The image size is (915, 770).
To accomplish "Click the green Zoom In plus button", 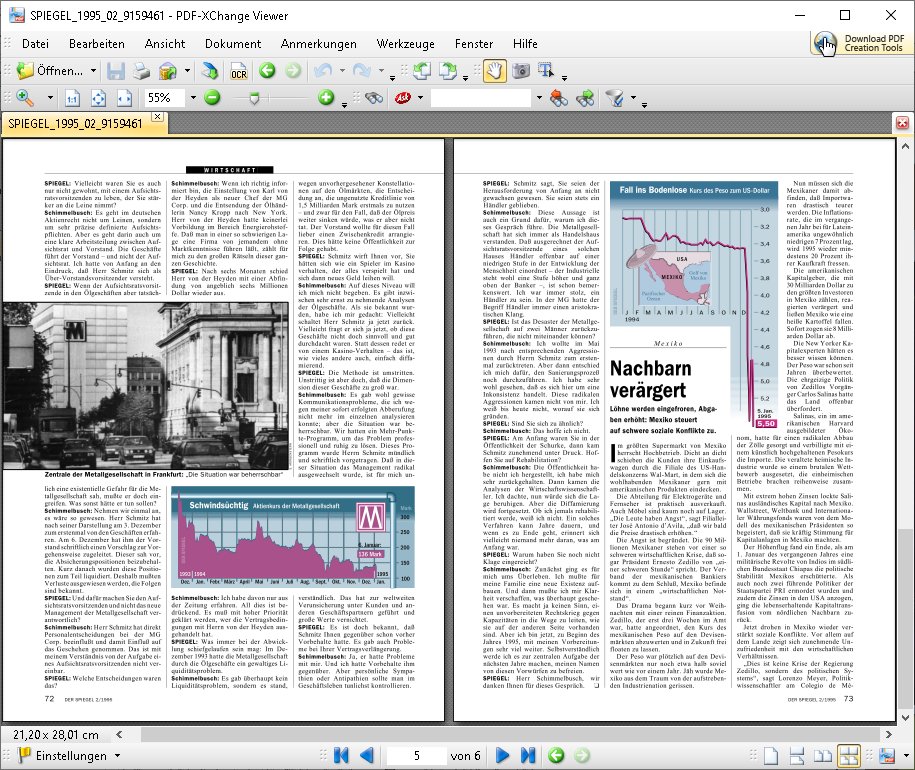I will pos(326,98).
